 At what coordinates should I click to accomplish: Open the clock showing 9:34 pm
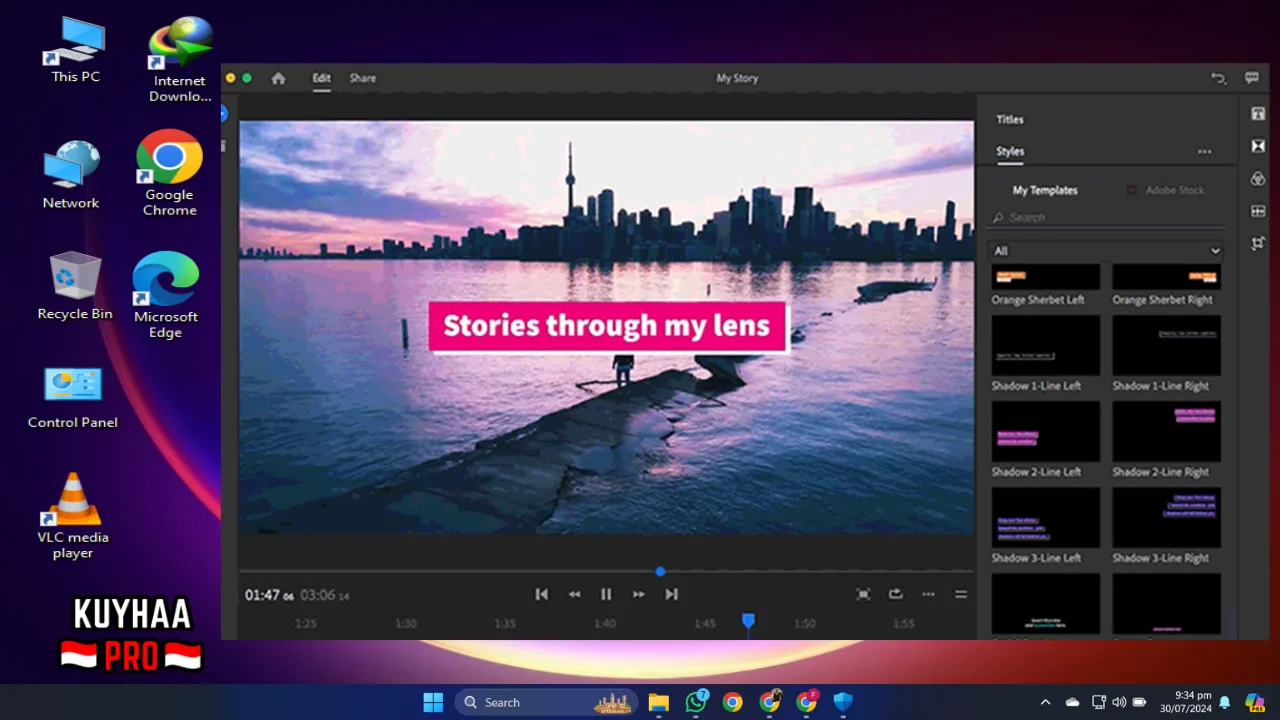(x=1186, y=702)
